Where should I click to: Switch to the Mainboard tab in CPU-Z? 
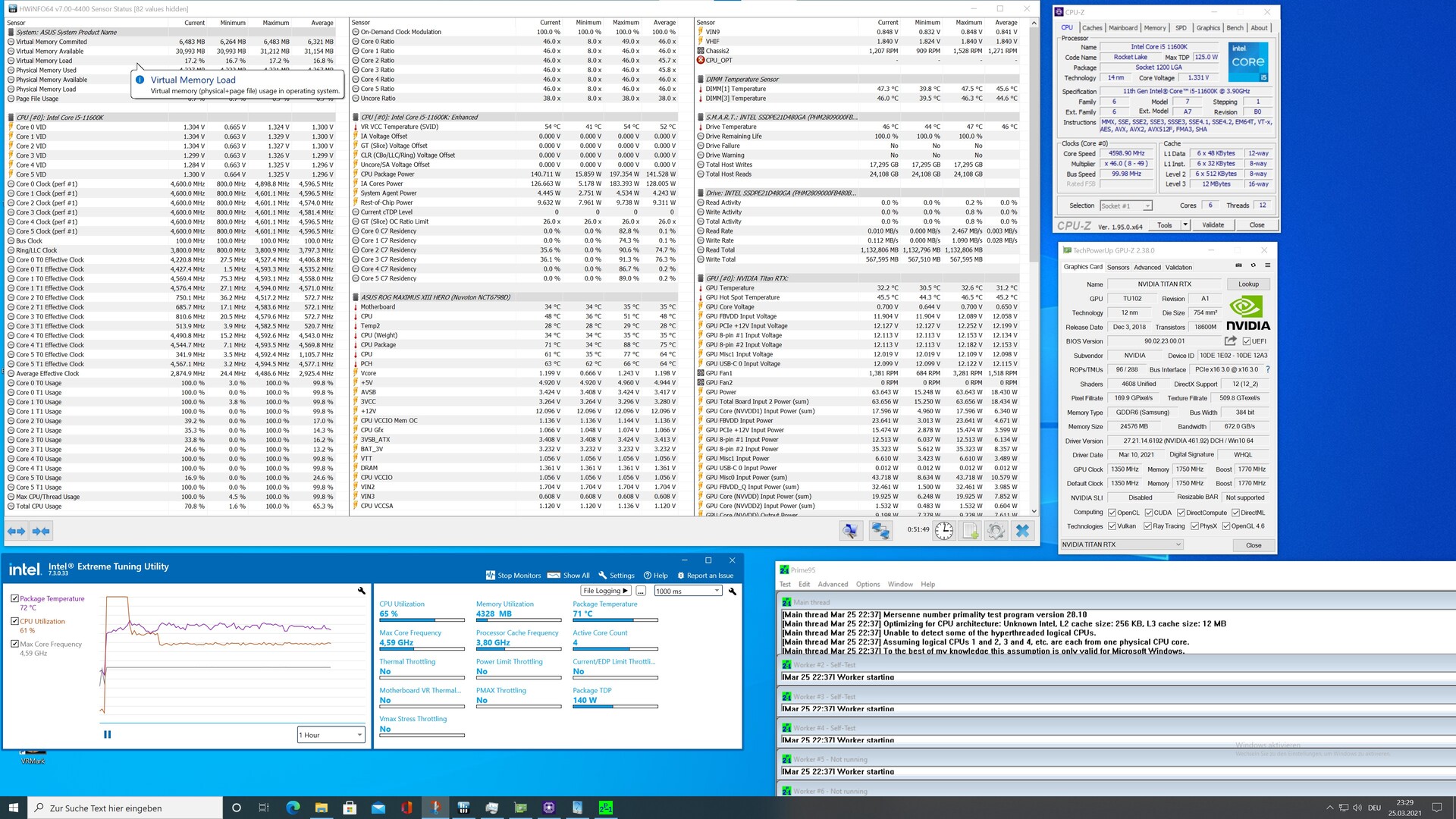point(1122,28)
